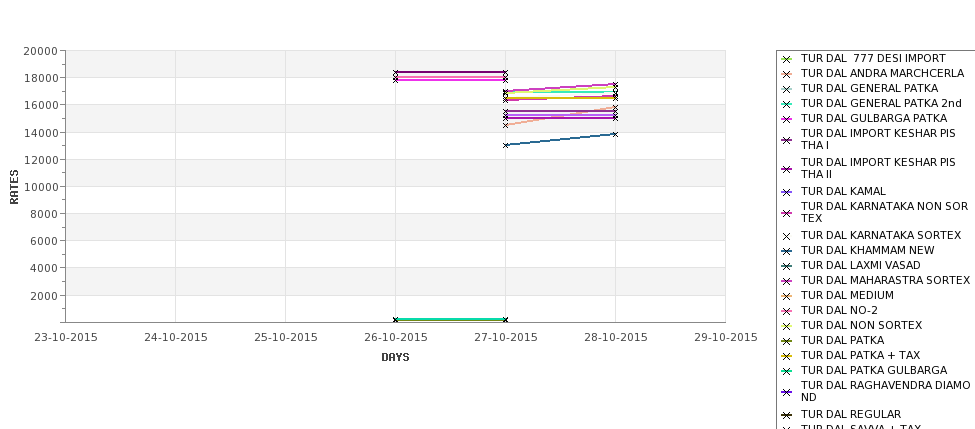Viewport: 975px width, 429px height.
Task: Click the TUR DAL 777 DESI IMPORT legend marker
Action: 786,59
